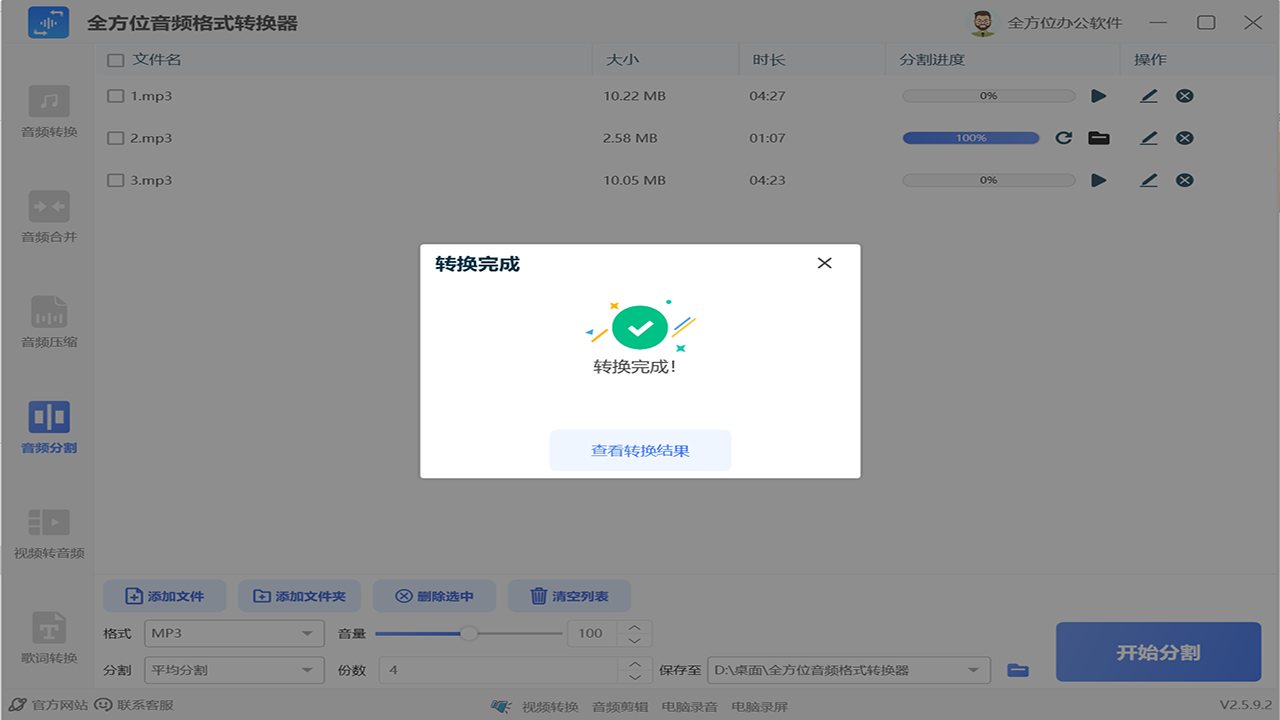Open the 音频压缩 panel

click(x=47, y=318)
